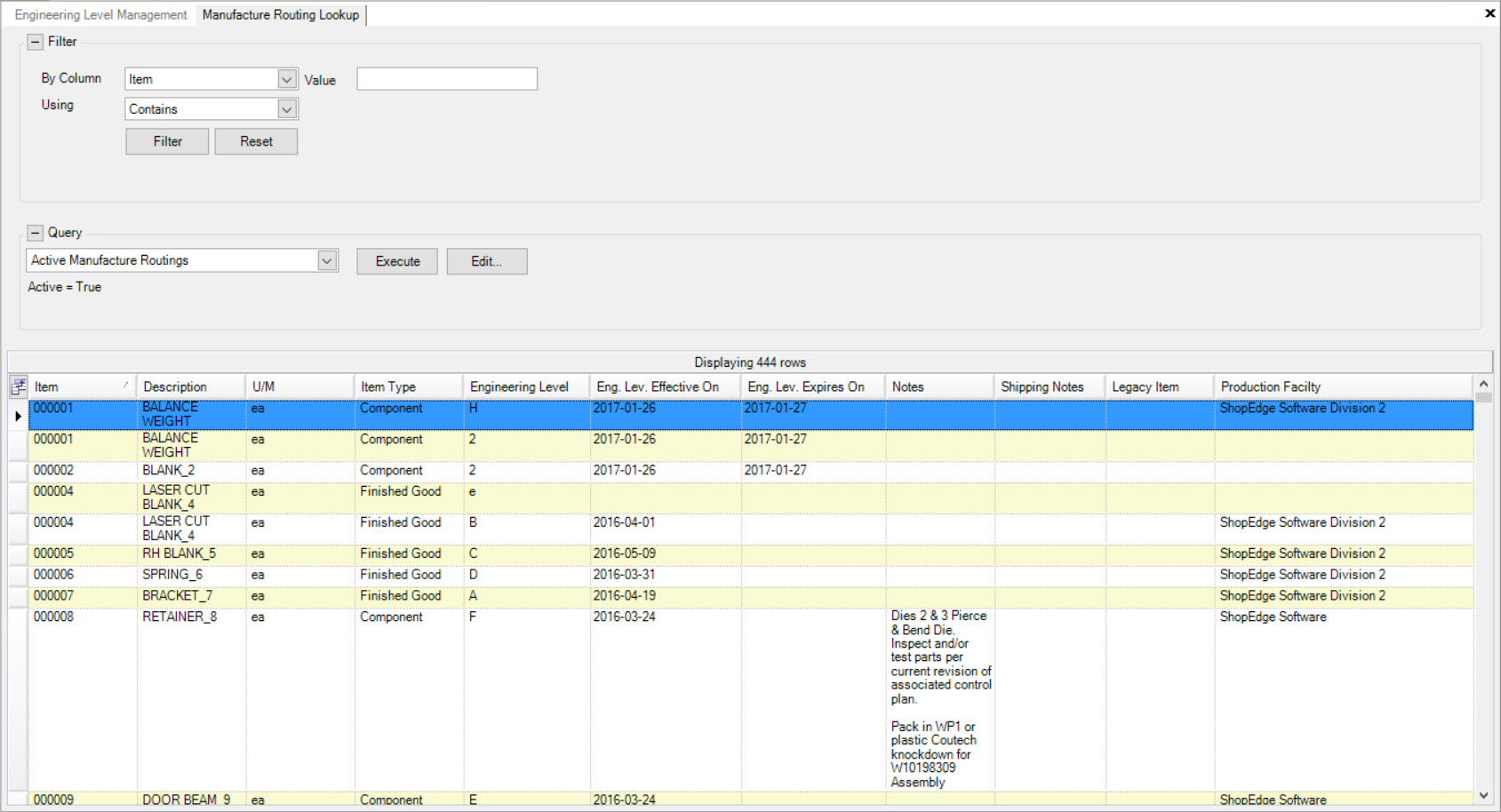Click the 2016-03-31 effective date cell

pos(666,576)
